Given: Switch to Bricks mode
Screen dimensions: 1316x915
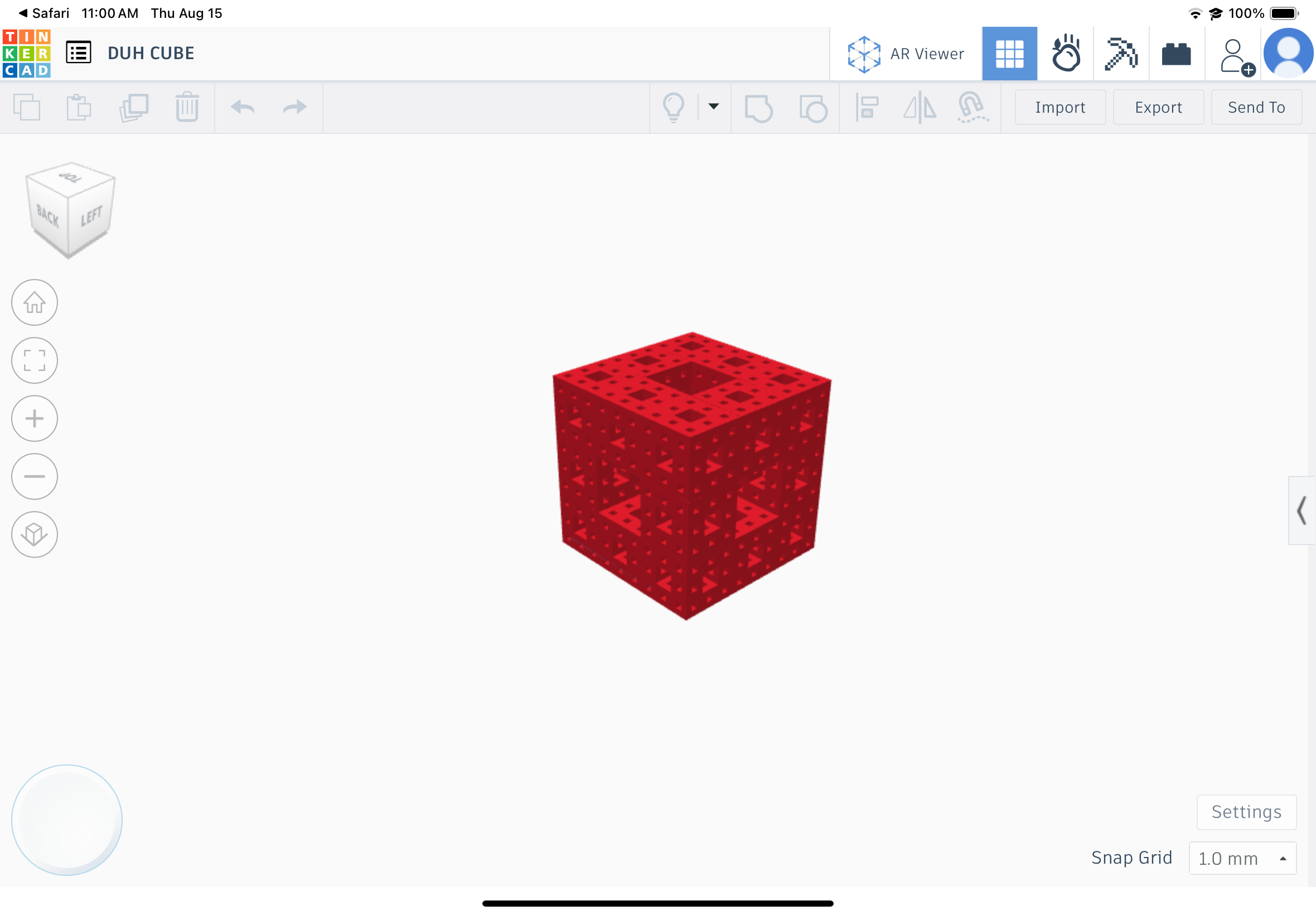Looking at the screenshot, I should click(x=1177, y=54).
